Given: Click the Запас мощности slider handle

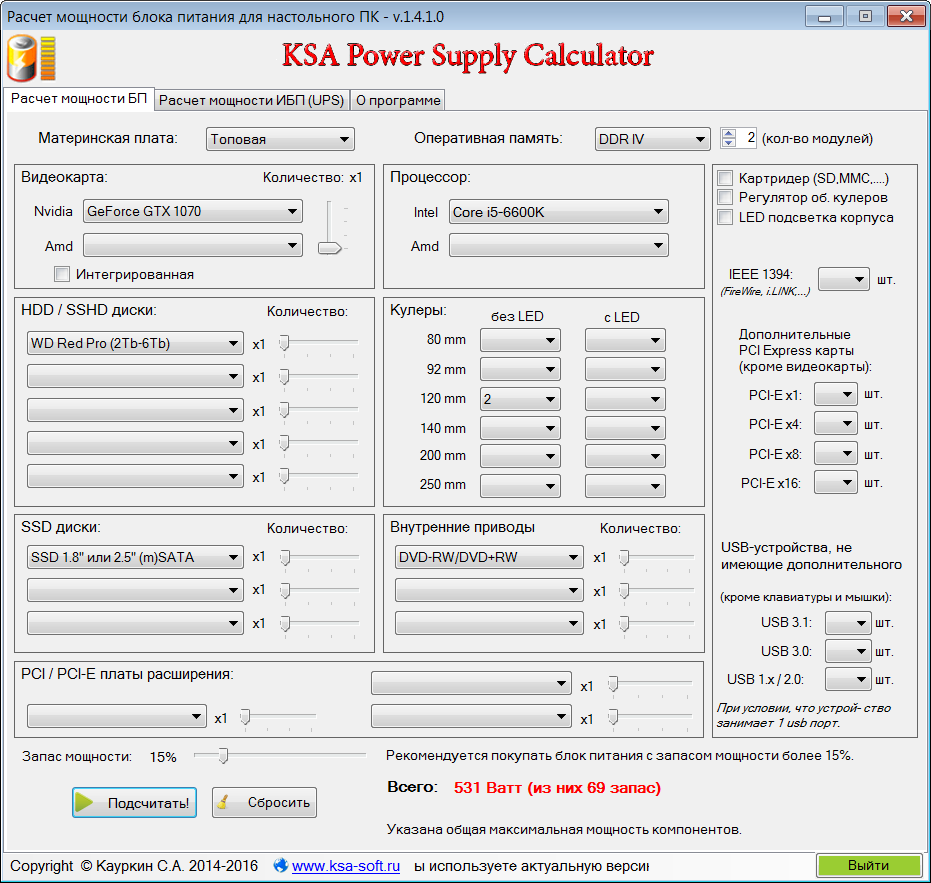Looking at the screenshot, I should click(223, 755).
